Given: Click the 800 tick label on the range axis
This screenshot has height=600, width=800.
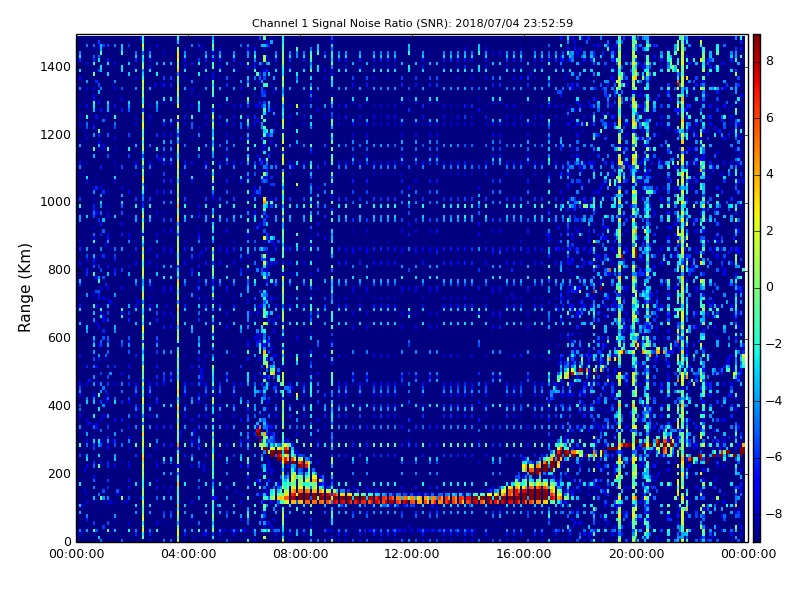Looking at the screenshot, I should [59, 270].
